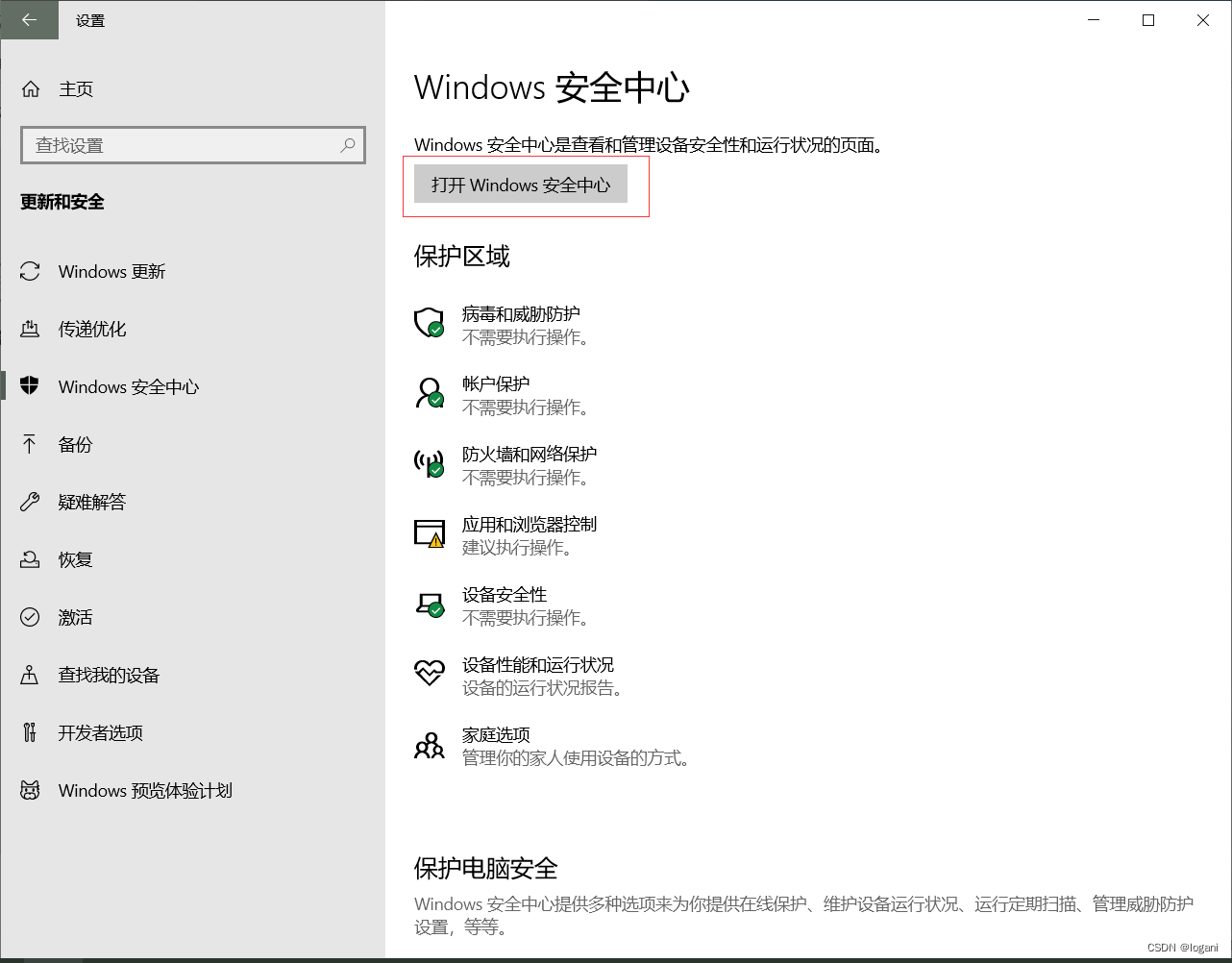Open 防火墙和网络保护 protection area
This screenshot has height=963, width=1232.
[530, 454]
